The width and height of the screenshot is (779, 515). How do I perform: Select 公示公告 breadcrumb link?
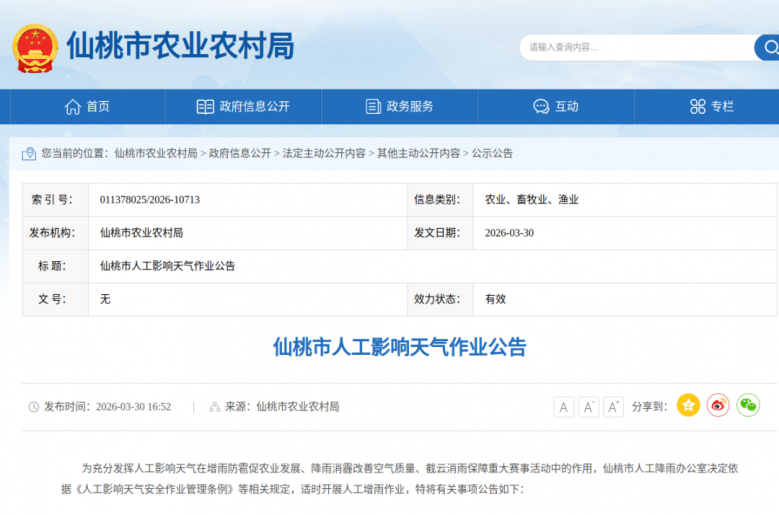492,153
